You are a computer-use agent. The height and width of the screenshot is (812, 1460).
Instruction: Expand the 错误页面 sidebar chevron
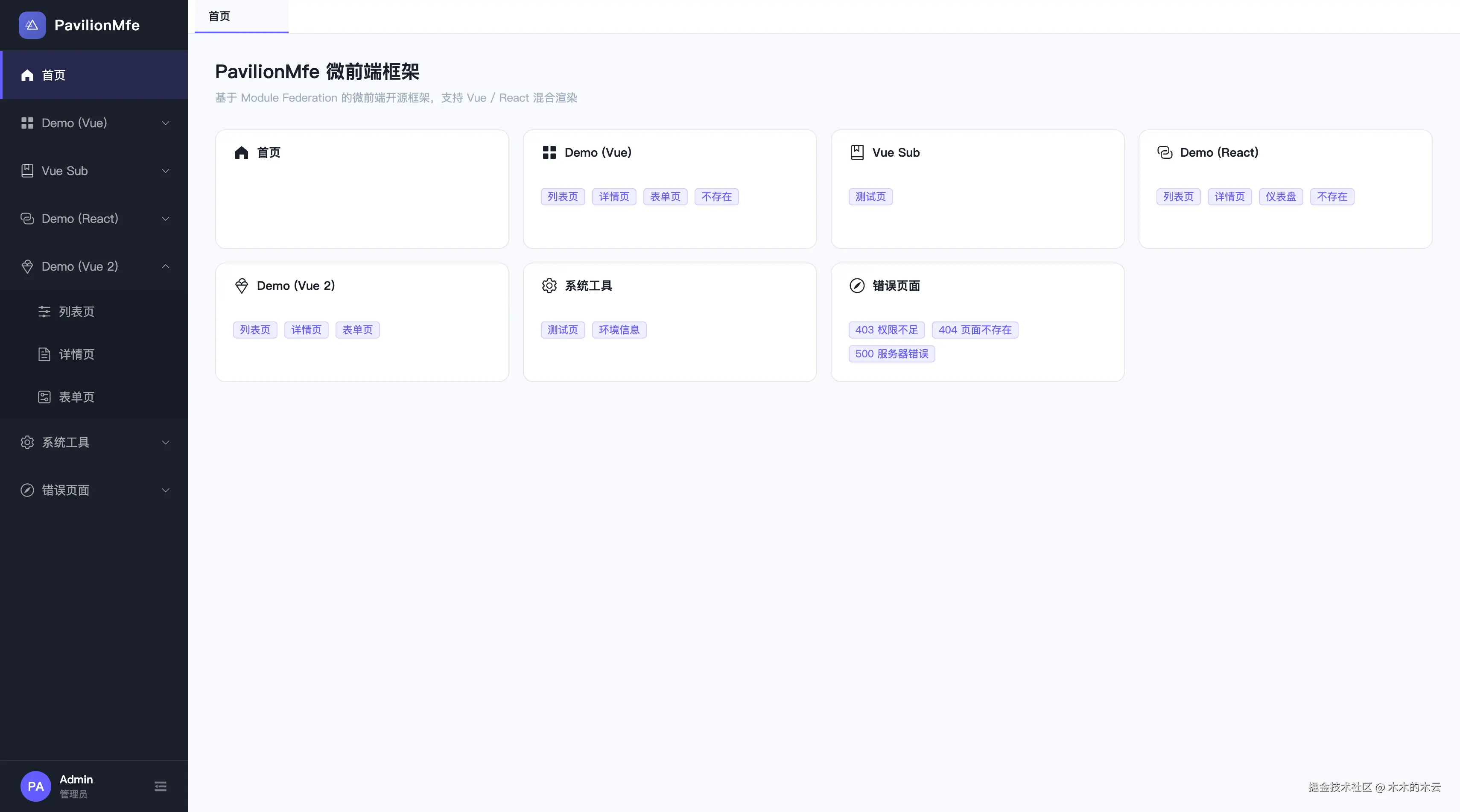point(166,490)
